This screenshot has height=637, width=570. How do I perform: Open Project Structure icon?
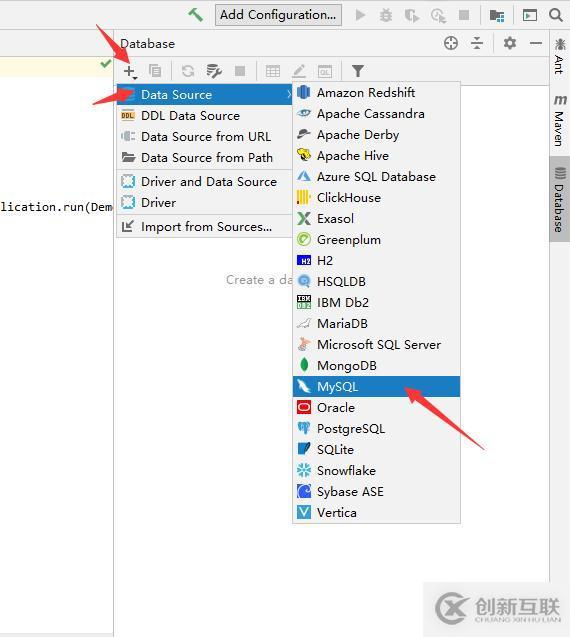(497, 16)
